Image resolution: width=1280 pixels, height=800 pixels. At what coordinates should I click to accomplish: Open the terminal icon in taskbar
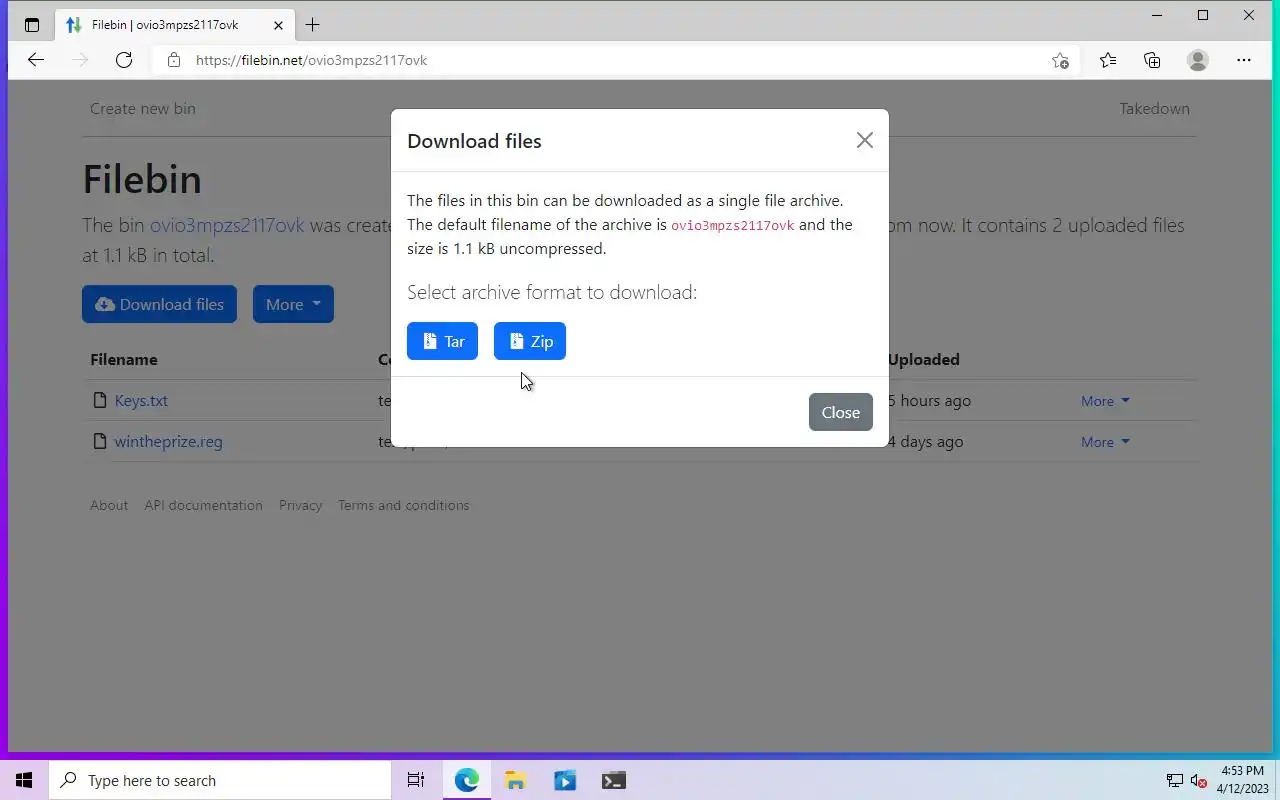coord(613,780)
